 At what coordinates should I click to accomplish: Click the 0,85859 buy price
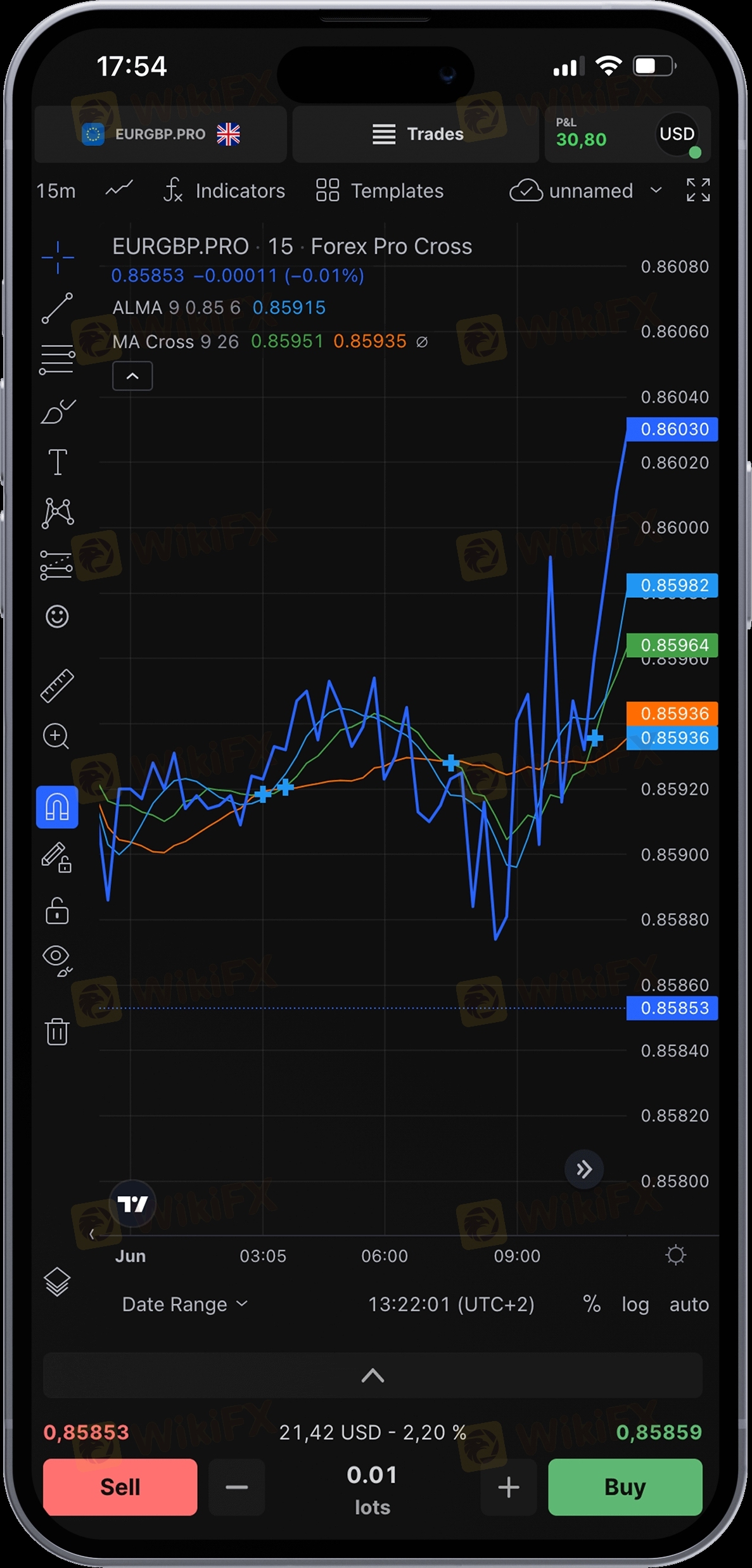pos(659,1432)
